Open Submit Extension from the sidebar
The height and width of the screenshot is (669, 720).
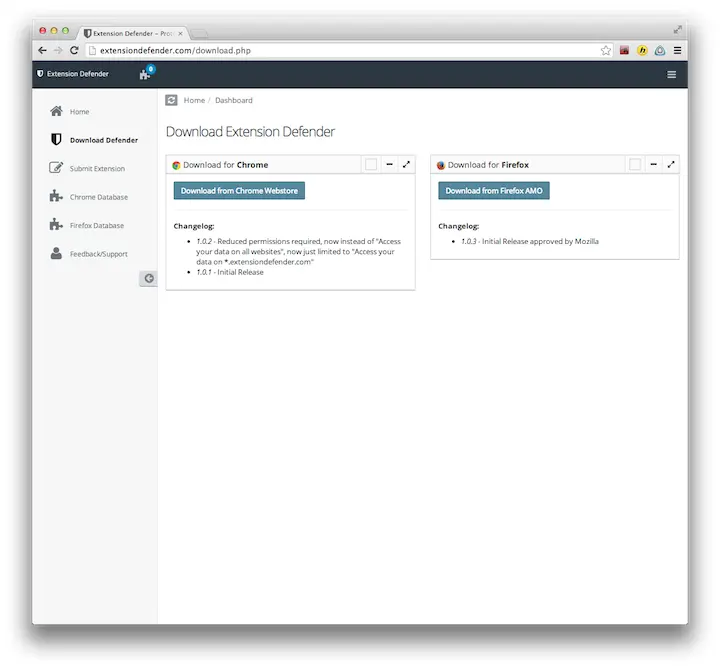[95, 169]
